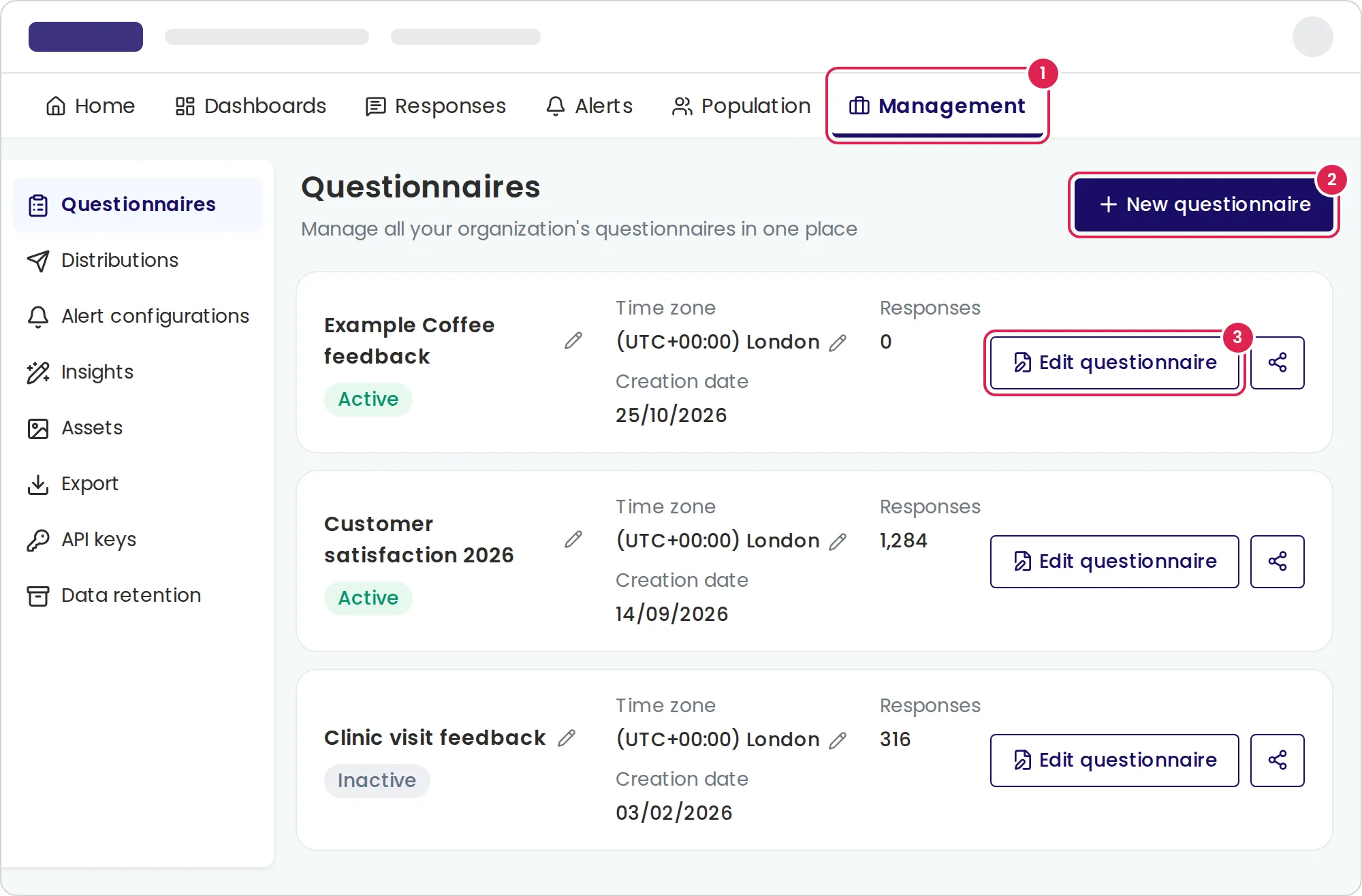The width and height of the screenshot is (1362, 896).
Task: Open Distributions in the sidebar
Action: [x=138, y=260]
